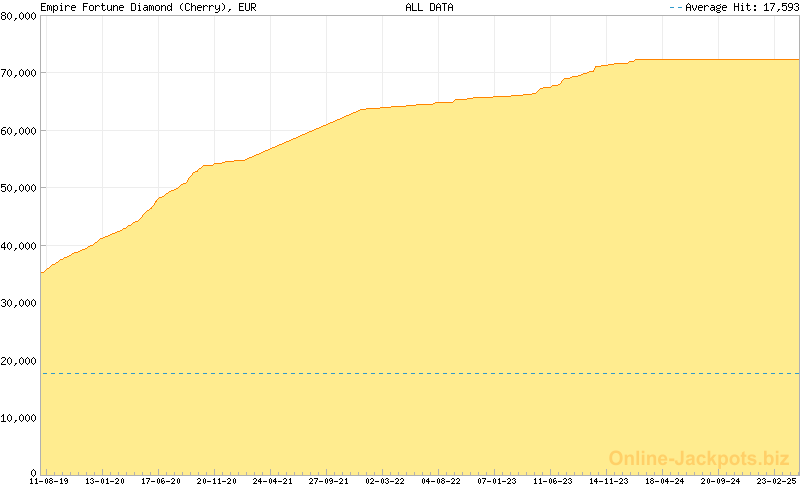This screenshot has width=800, height=490.
Task: Click the 20-11-20 date on x-axis
Action: [x=216, y=481]
